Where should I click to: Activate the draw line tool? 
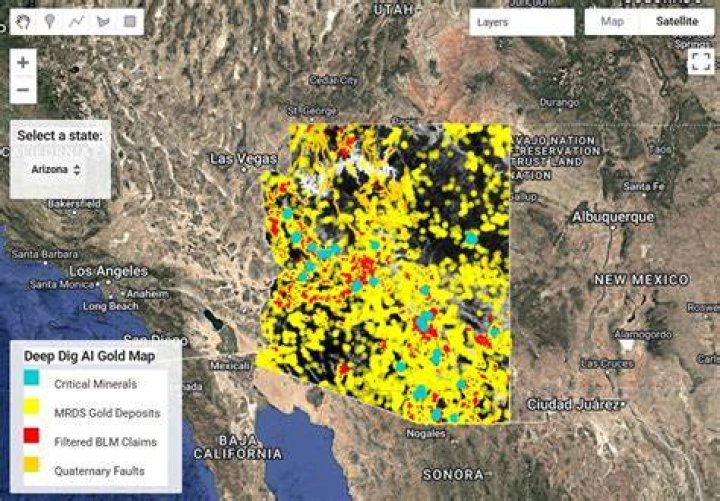[x=76, y=22]
